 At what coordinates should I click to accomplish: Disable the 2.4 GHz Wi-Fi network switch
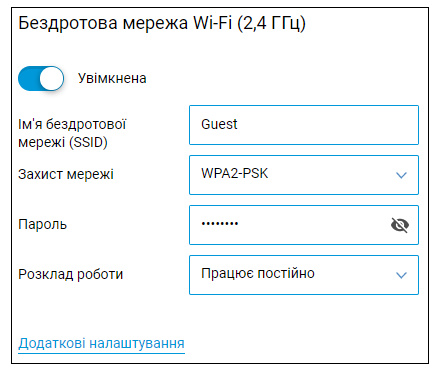[41, 79]
